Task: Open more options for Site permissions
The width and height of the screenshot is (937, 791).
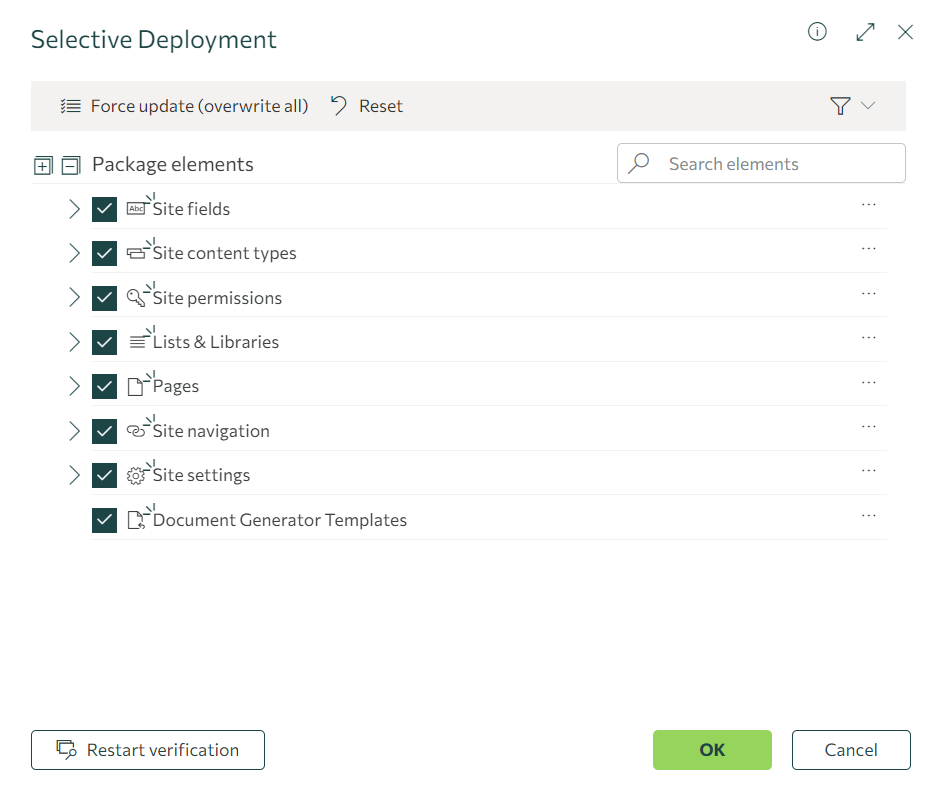Action: pyautogui.click(x=868, y=293)
